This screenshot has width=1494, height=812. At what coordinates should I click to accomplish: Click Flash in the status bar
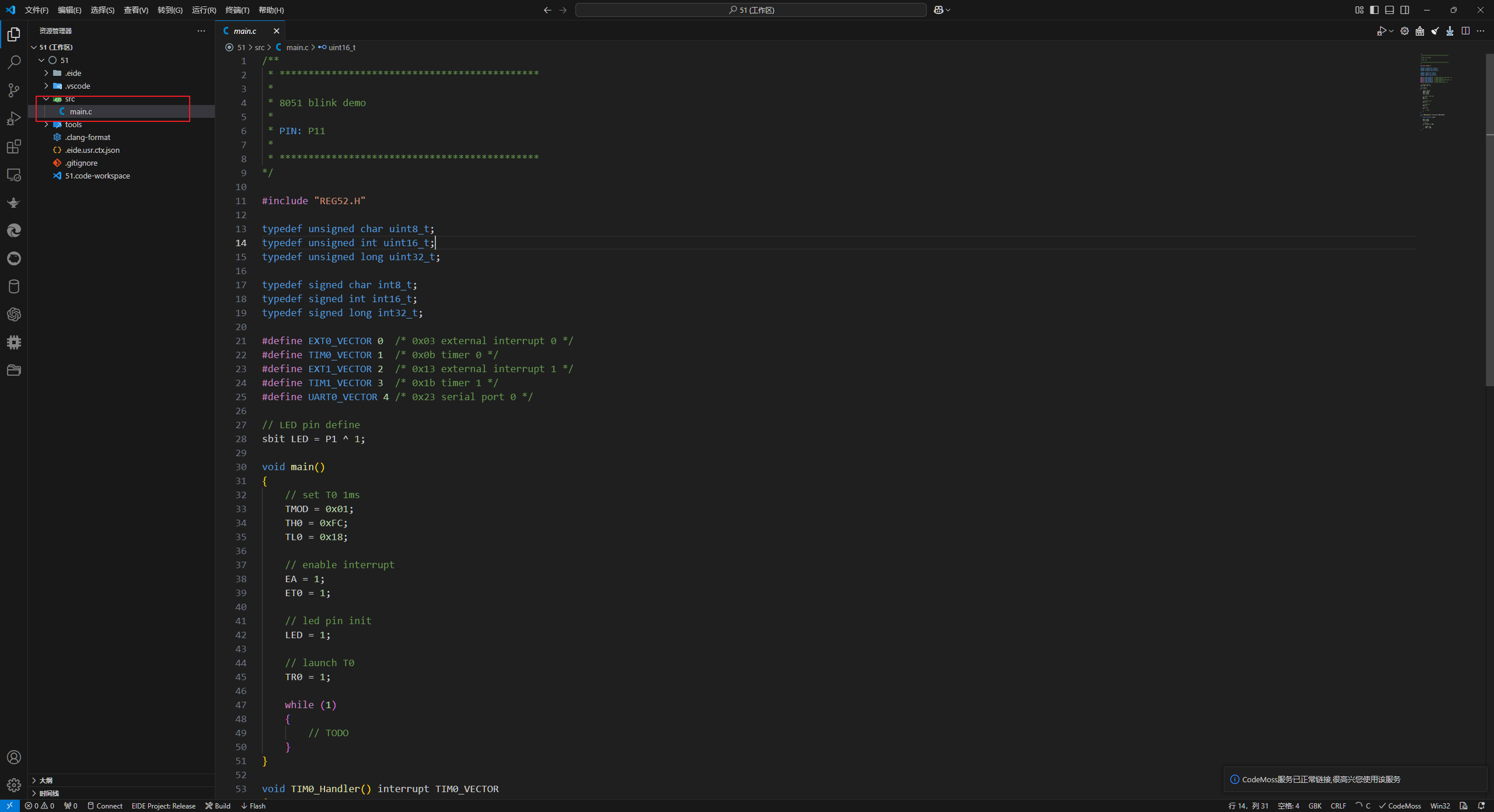point(253,806)
